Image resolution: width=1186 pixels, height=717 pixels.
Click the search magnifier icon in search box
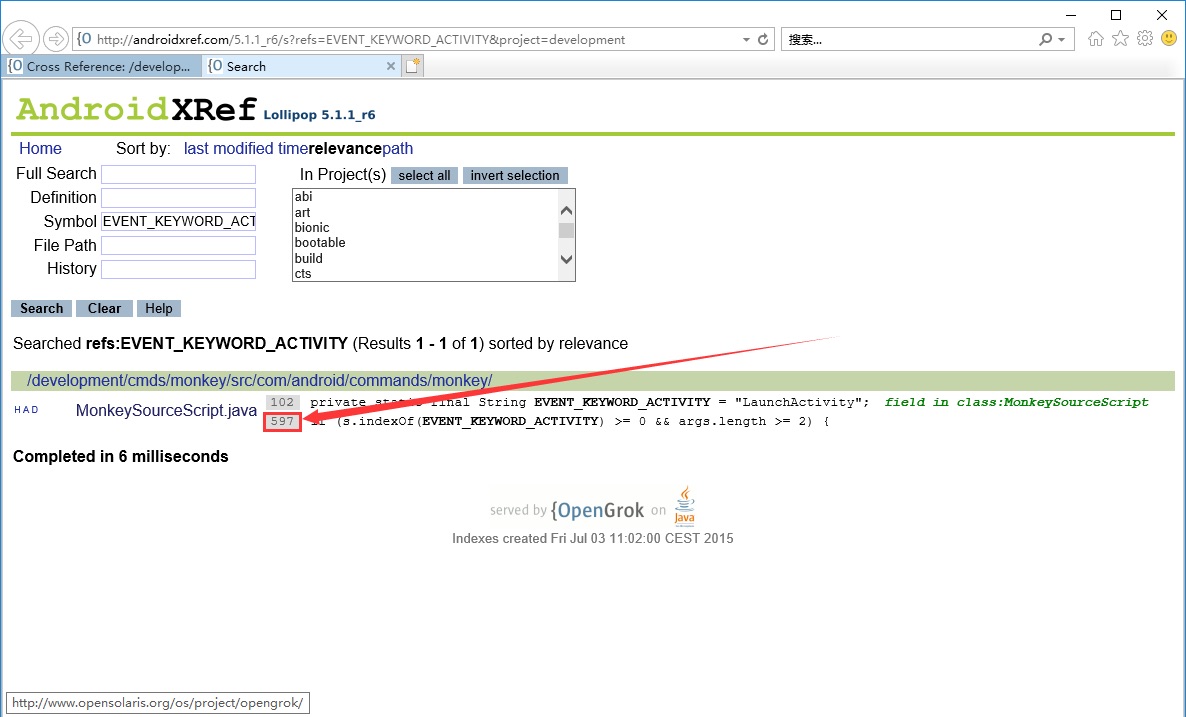(1045, 39)
